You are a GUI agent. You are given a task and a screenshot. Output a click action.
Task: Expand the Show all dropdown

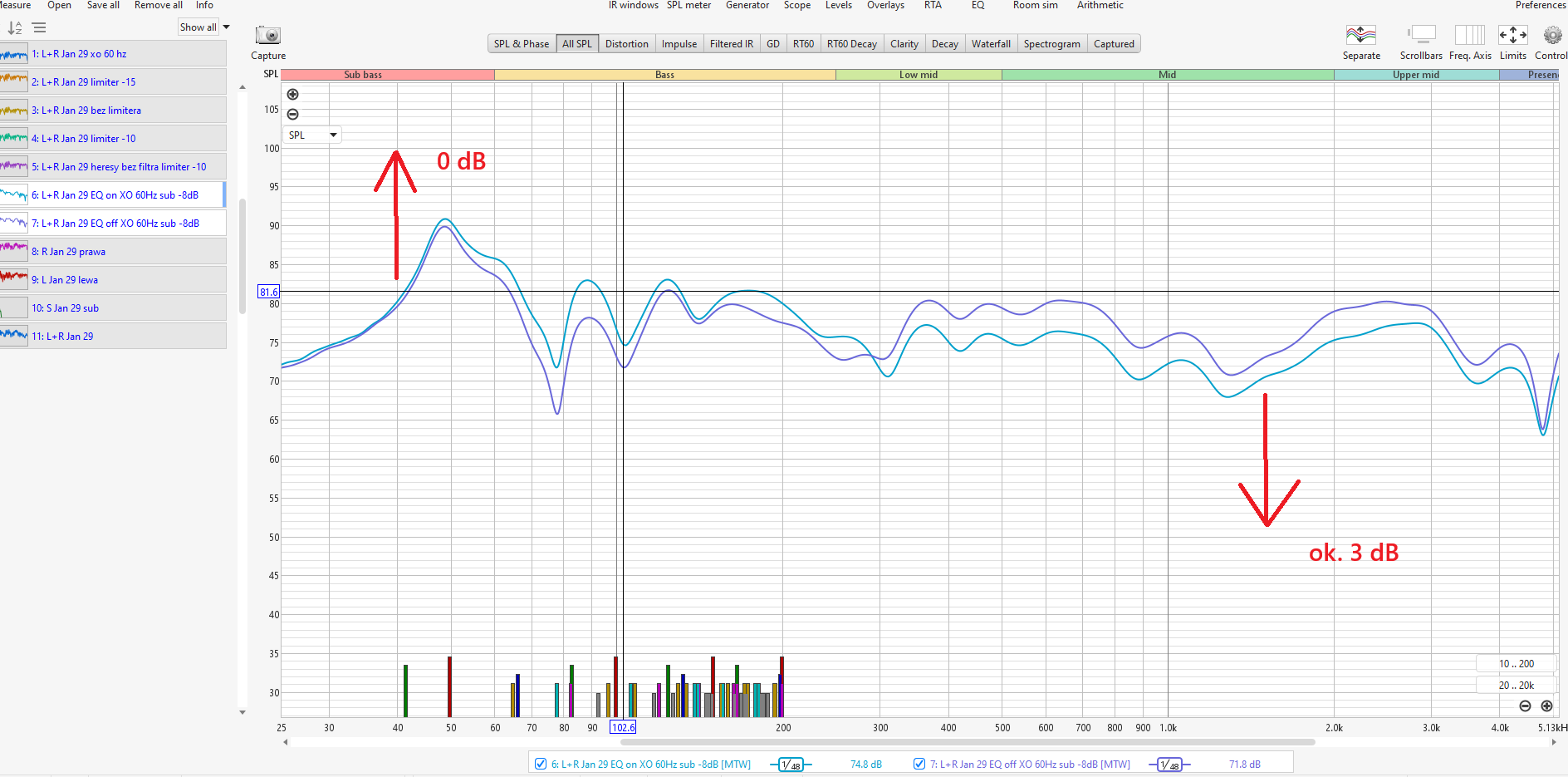[x=204, y=27]
